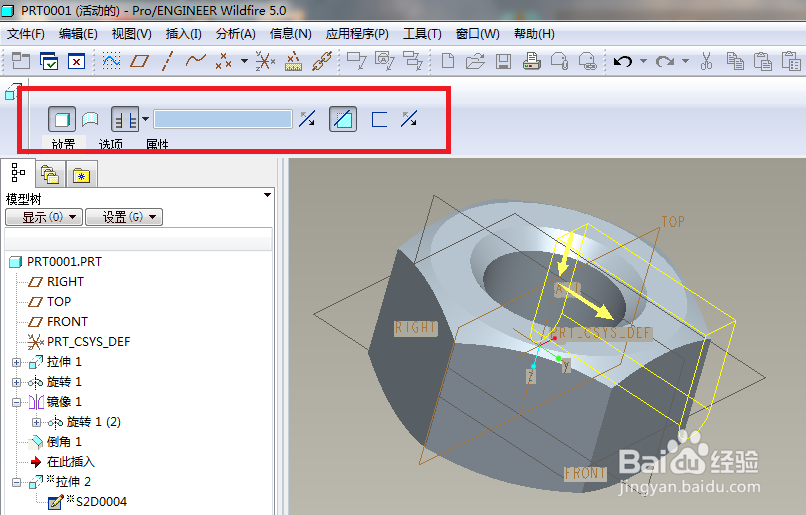Flip extrude depth direction arrow after field

tap(307, 119)
